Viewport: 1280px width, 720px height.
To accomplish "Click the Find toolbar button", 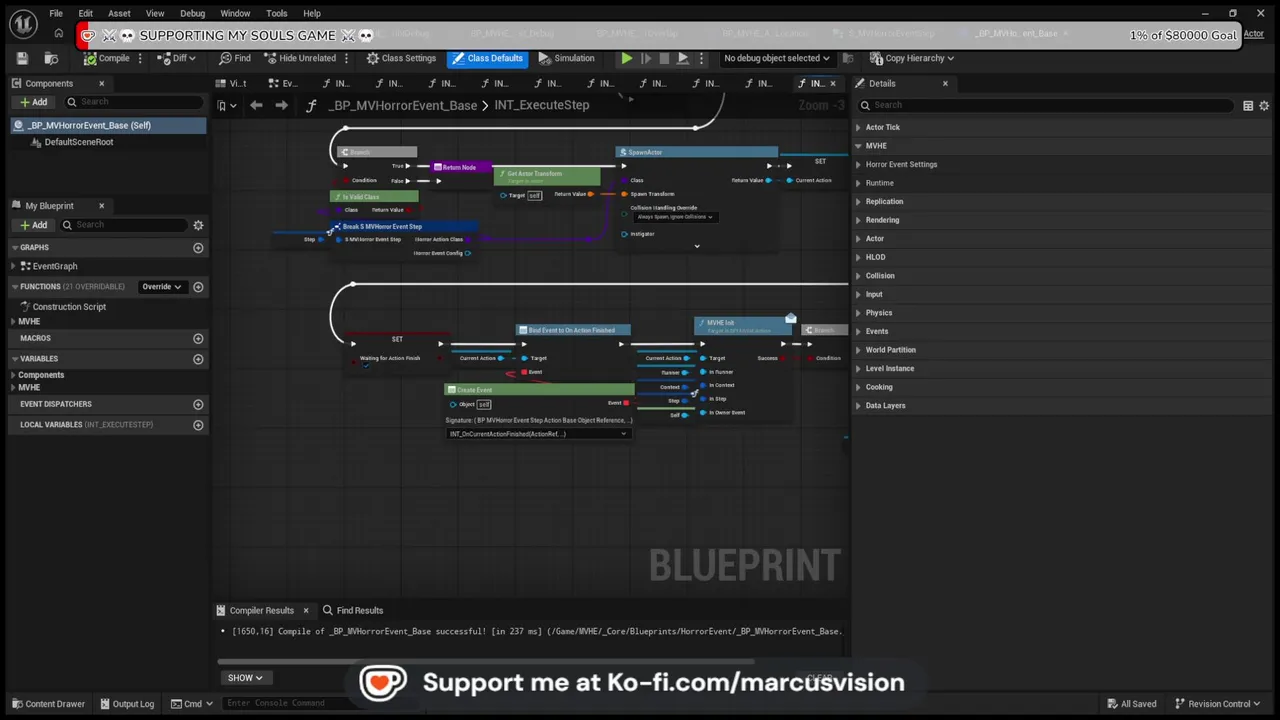I will tap(235, 58).
